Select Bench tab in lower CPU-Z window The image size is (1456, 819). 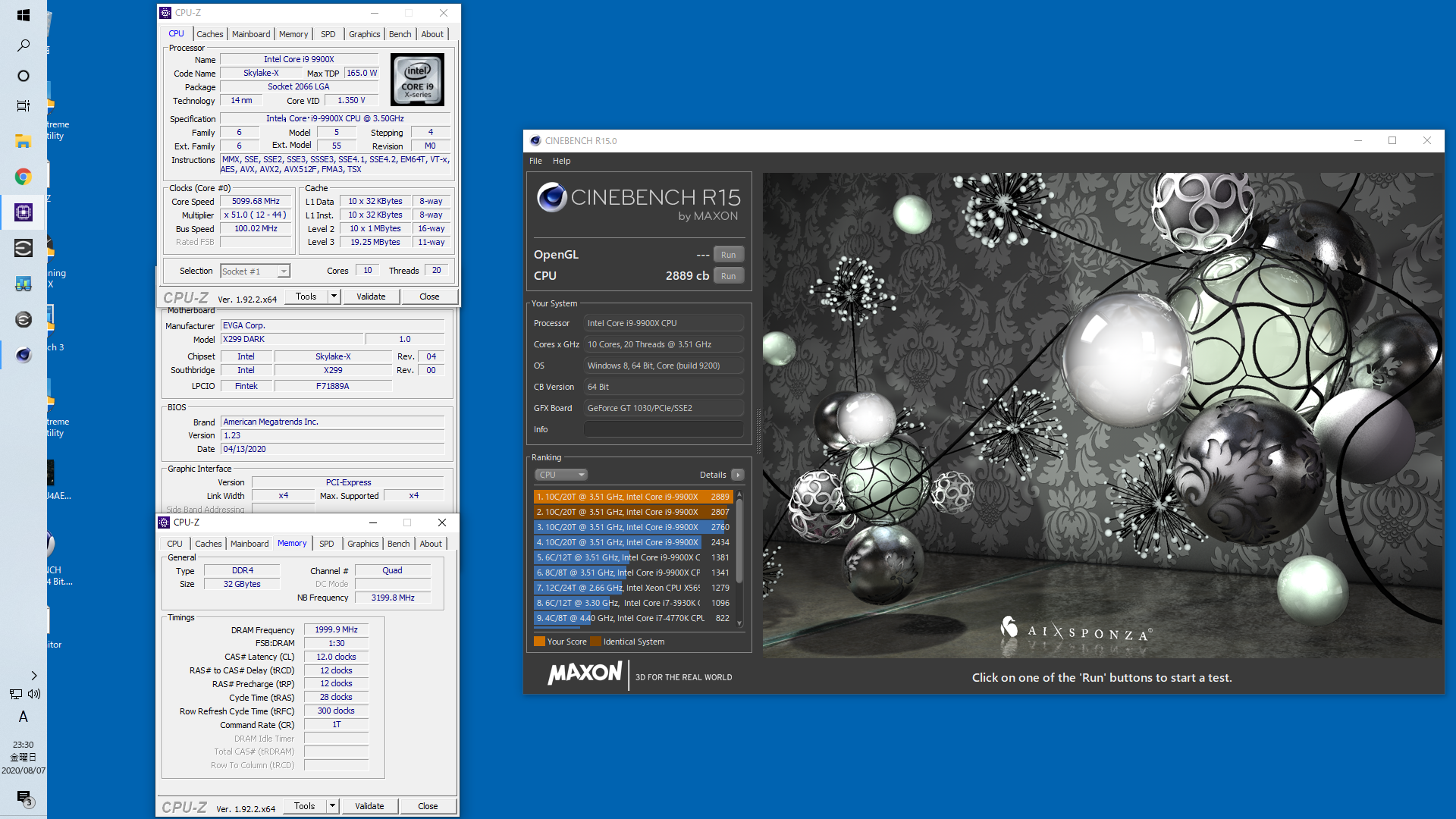pos(398,544)
